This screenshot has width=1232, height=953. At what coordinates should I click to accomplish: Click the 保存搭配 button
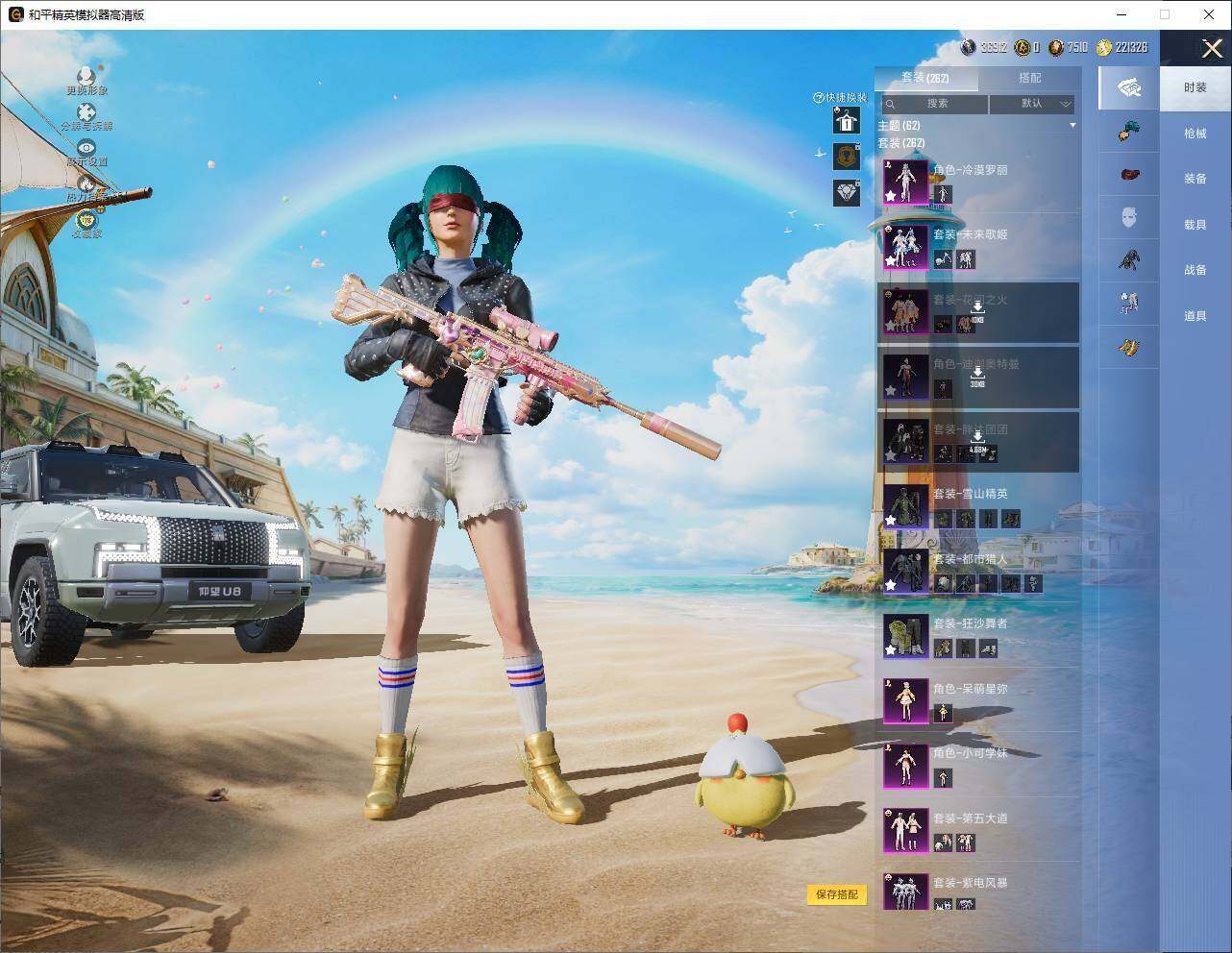tap(836, 894)
